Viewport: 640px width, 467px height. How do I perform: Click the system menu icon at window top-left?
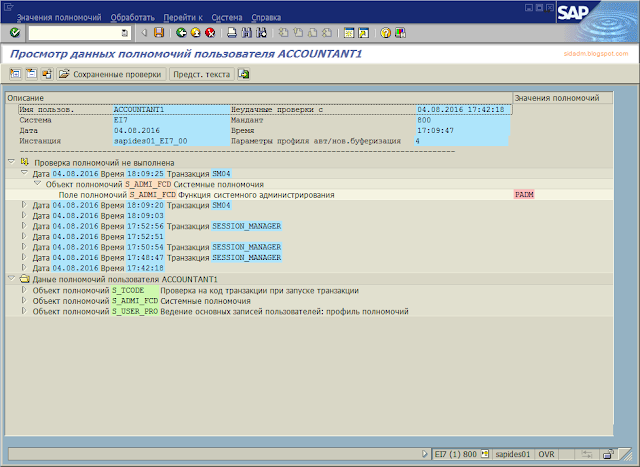[x=8, y=7]
